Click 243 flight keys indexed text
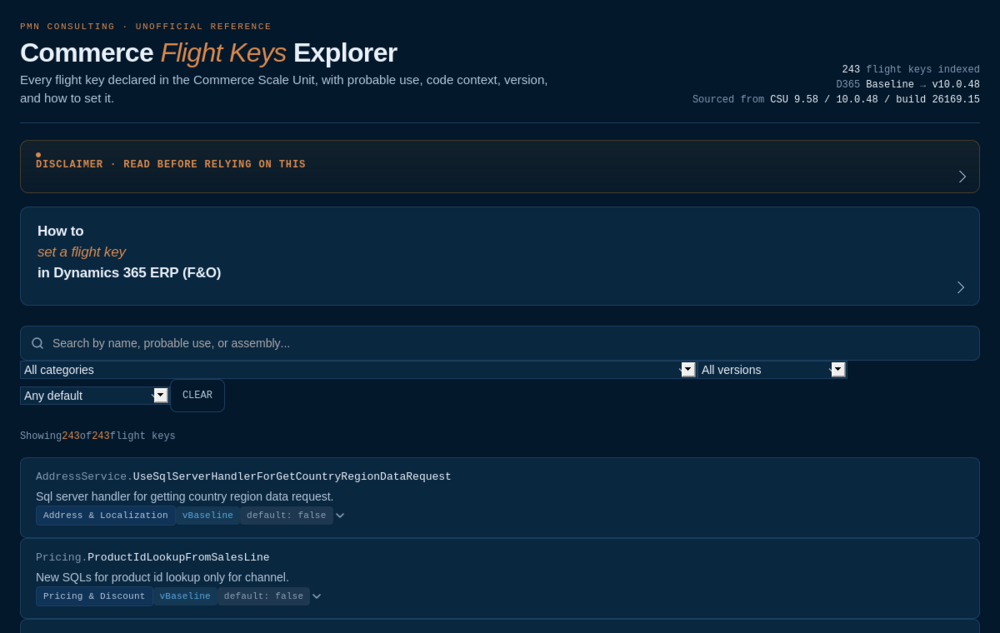The image size is (1000, 633). coord(911,69)
